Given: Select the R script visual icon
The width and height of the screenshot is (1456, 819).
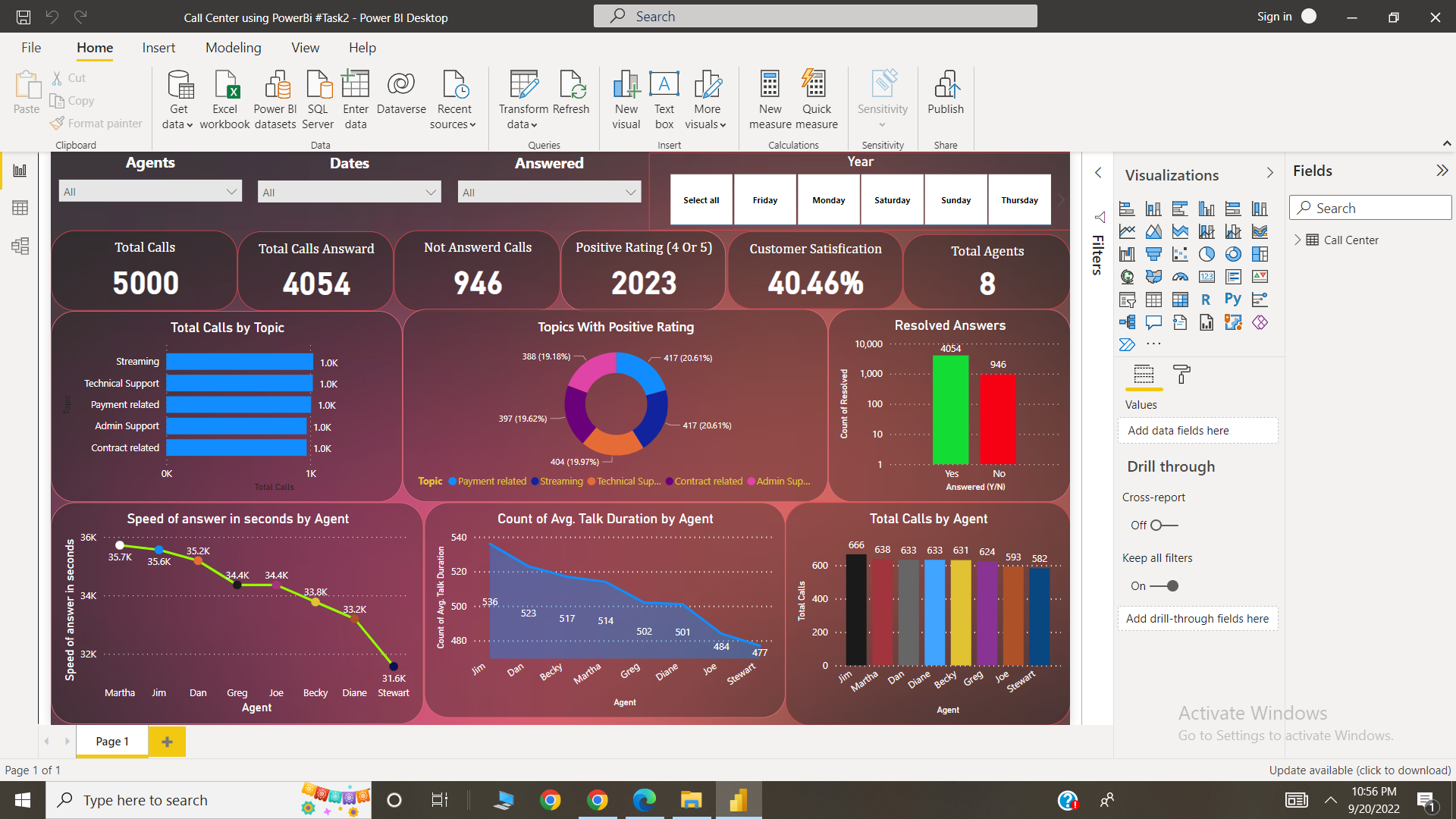Looking at the screenshot, I should click(x=1207, y=300).
